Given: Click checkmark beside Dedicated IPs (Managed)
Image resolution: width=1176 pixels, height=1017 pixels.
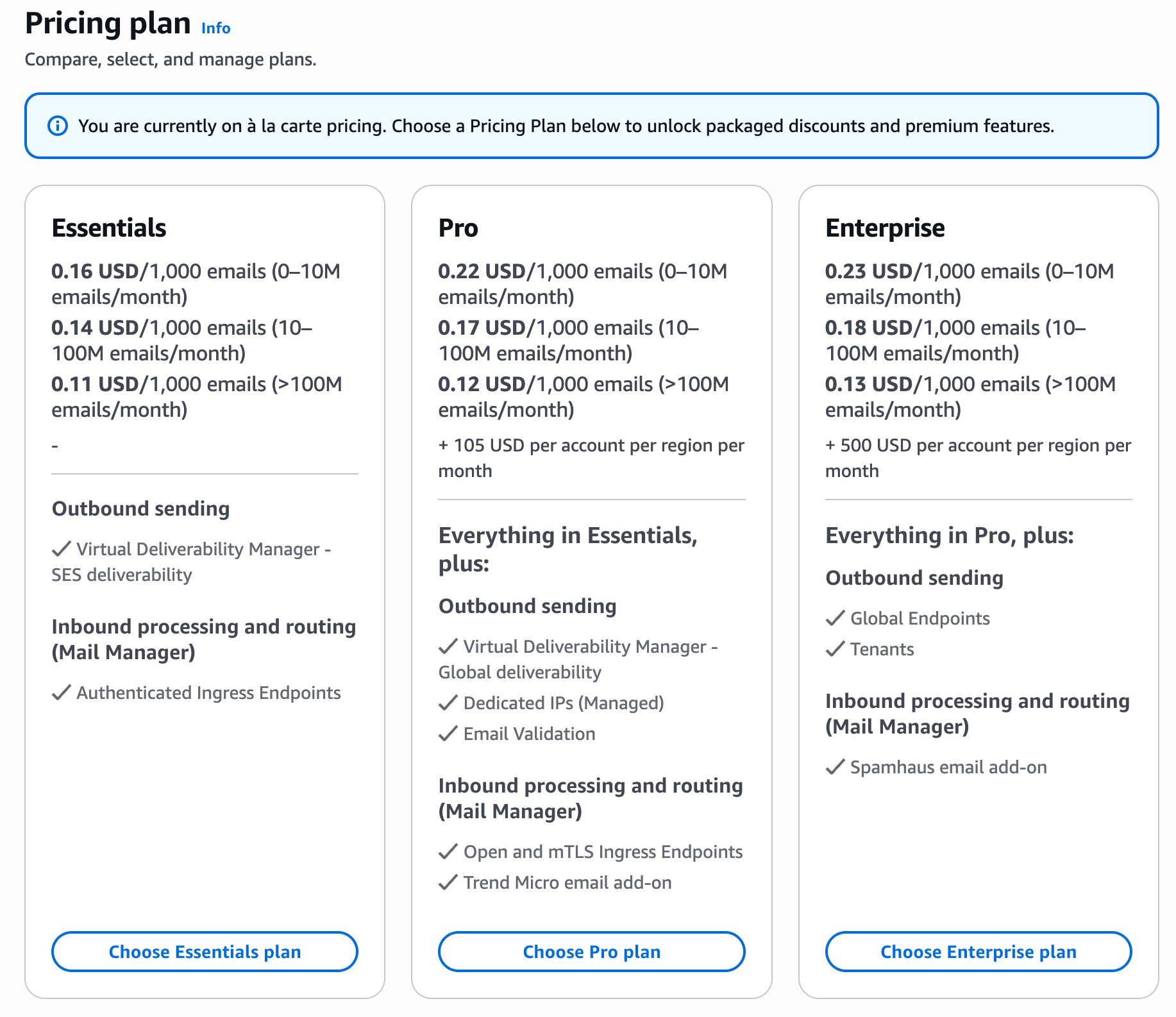Looking at the screenshot, I should tap(448, 703).
